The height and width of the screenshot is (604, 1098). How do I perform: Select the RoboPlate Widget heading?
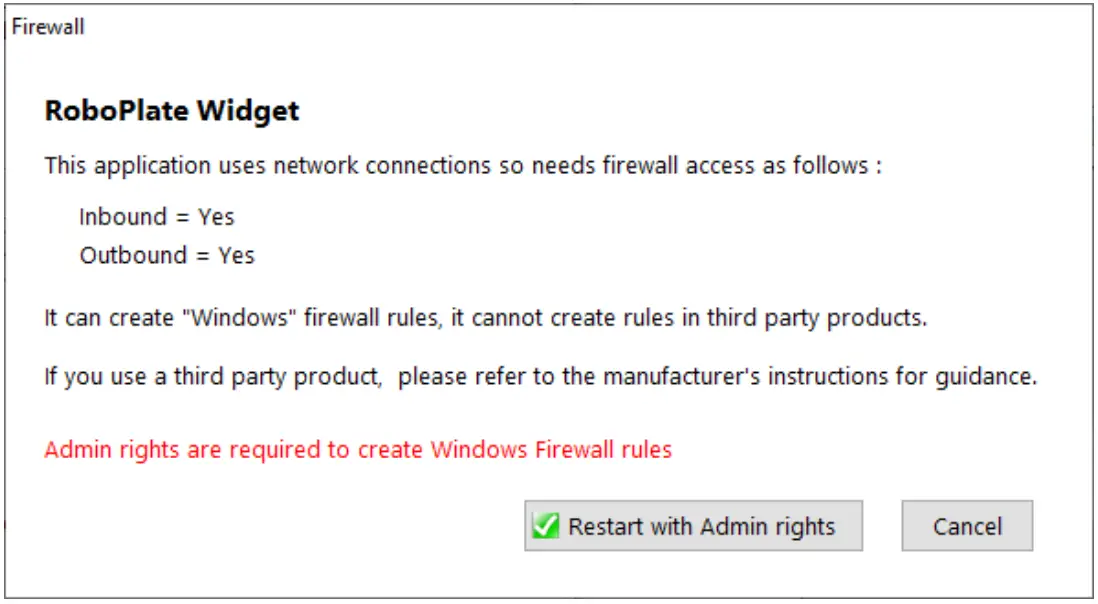[171, 110]
